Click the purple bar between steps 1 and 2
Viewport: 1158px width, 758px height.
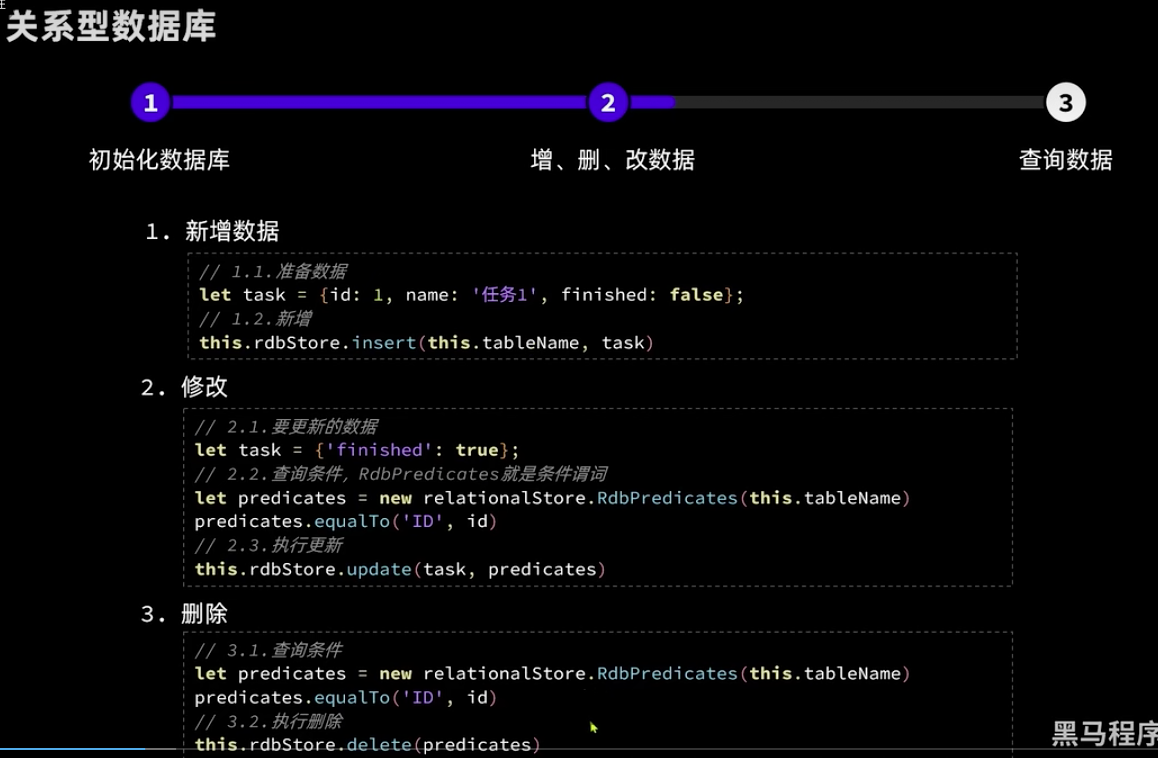coord(378,102)
